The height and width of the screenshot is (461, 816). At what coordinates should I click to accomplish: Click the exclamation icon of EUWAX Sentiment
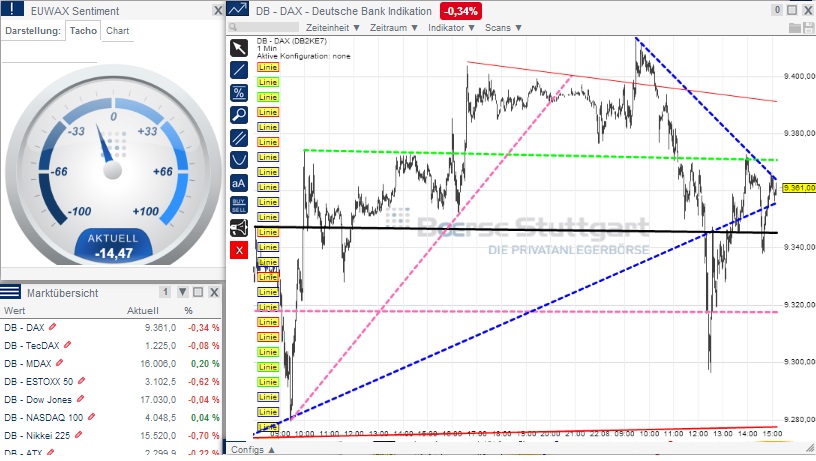[x=12, y=9]
